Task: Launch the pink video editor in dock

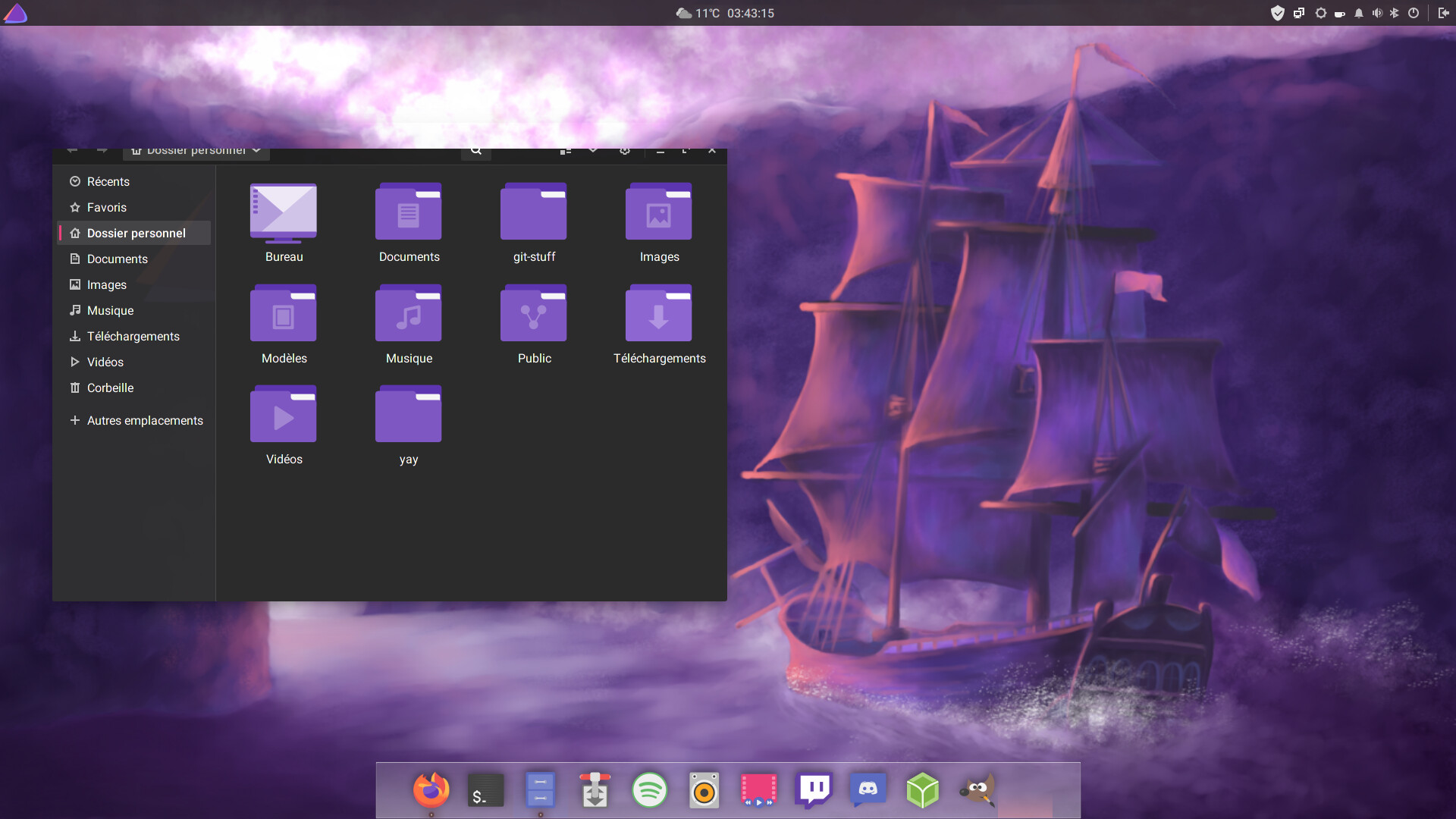Action: (759, 790)
